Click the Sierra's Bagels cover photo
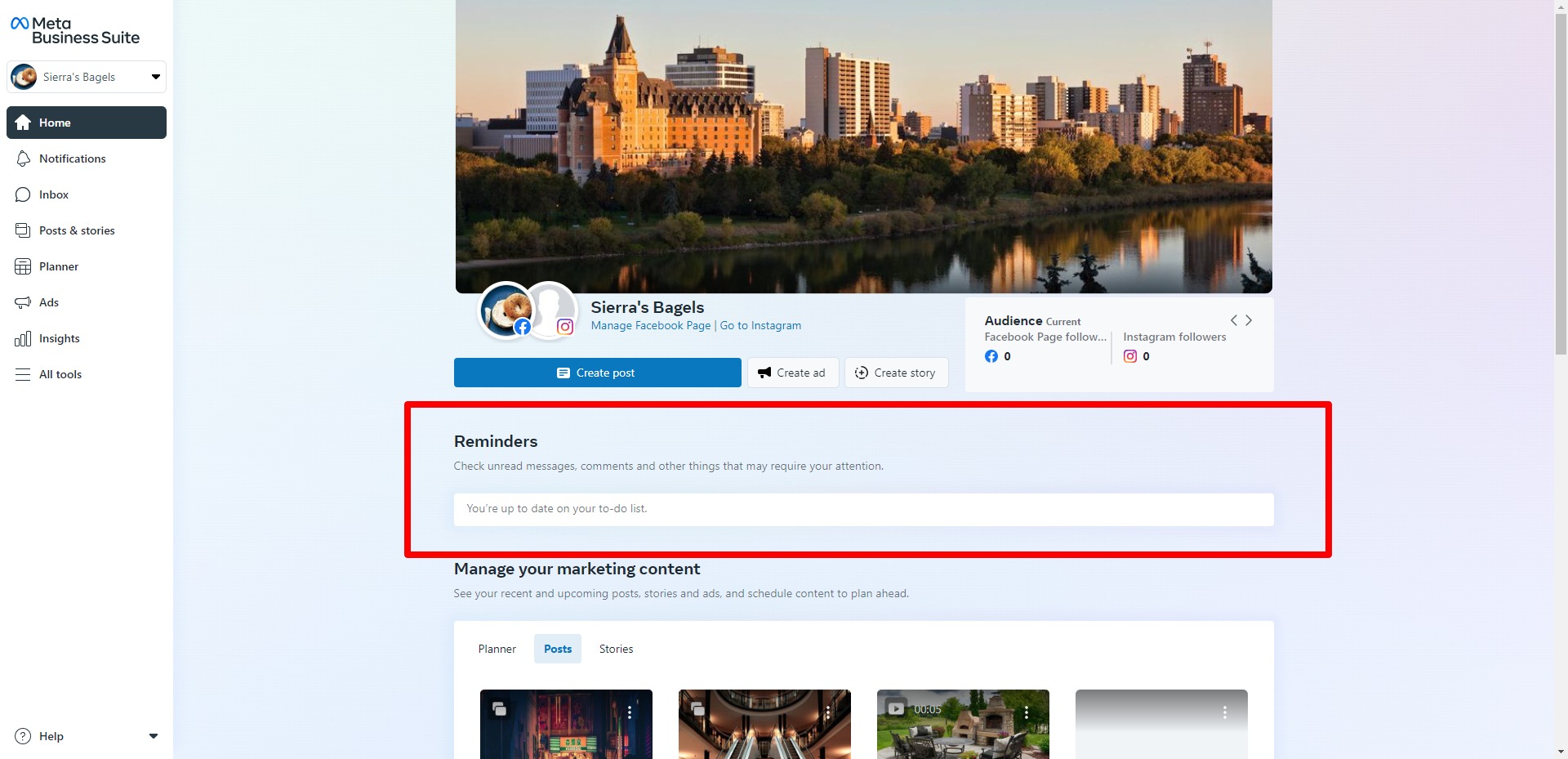The height and width of the screenshot is (759, 1568). click(864, 145)
